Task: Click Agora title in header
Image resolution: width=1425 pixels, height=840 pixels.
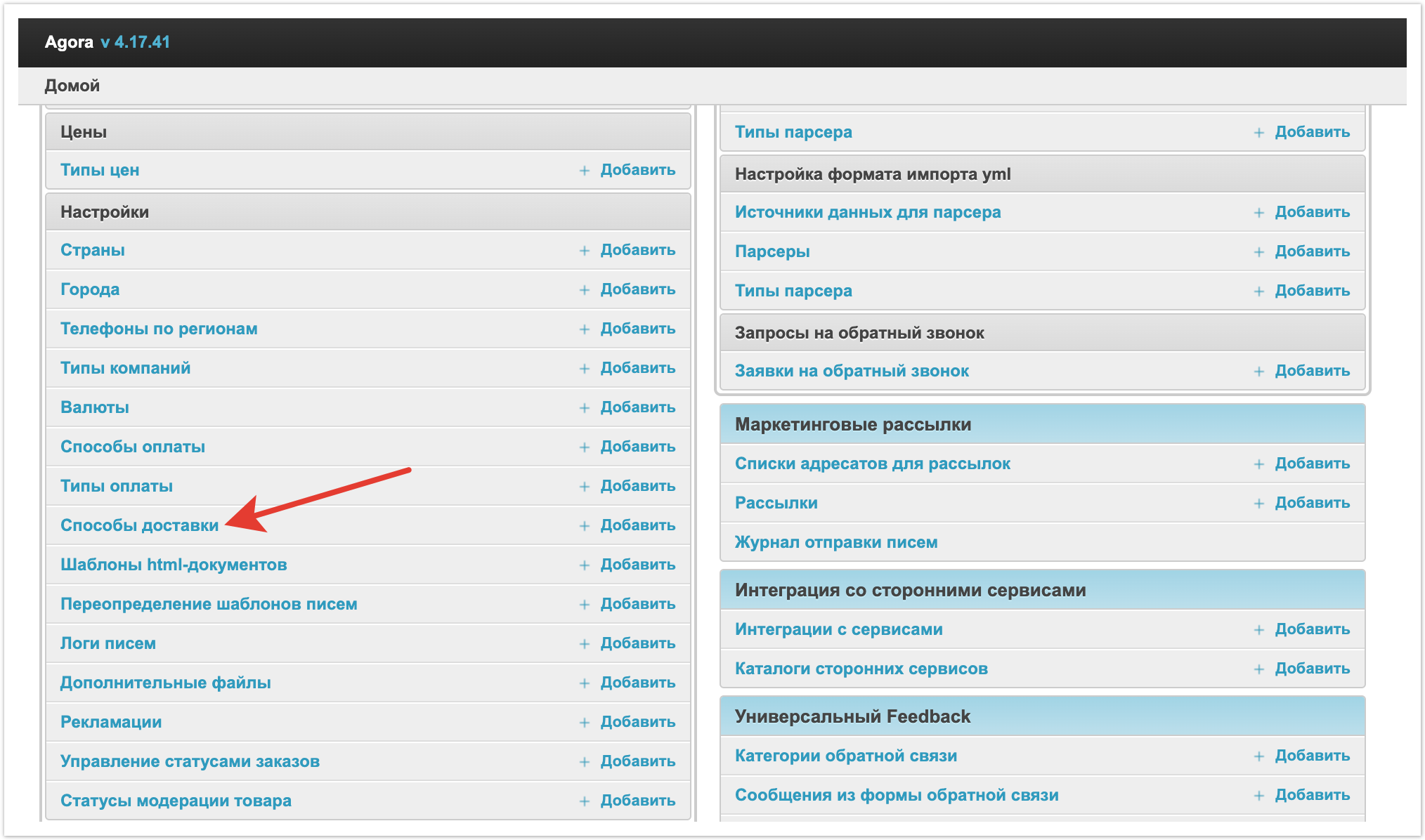Action: (69, 42)
